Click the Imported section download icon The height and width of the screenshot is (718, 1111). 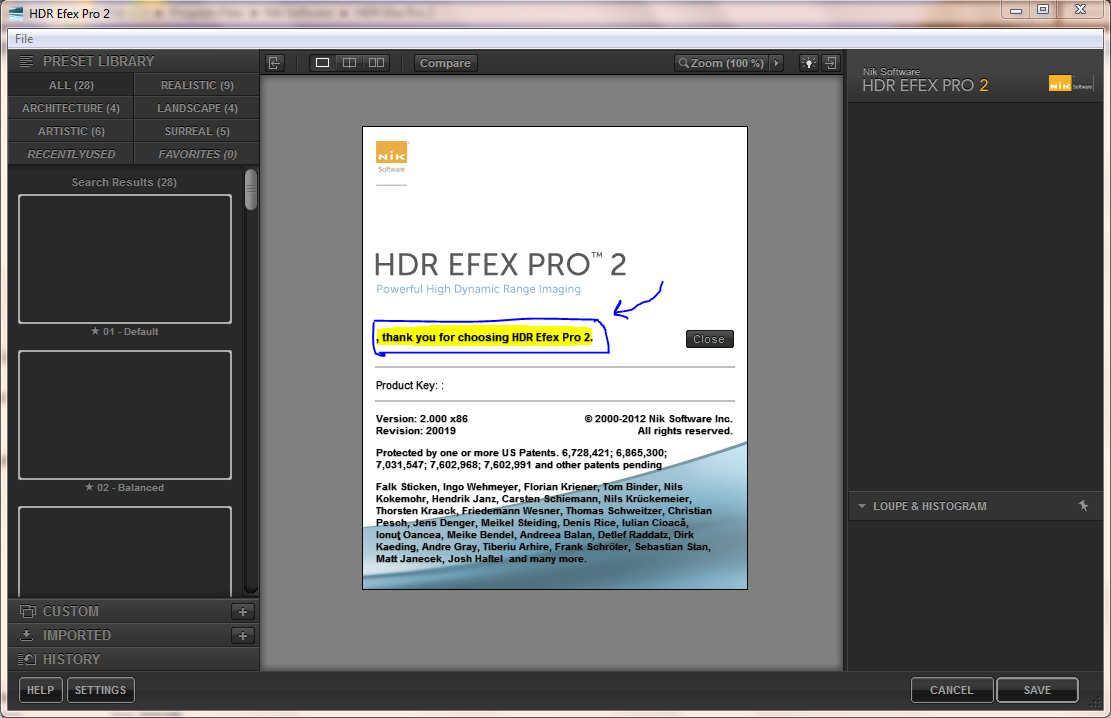27,635
